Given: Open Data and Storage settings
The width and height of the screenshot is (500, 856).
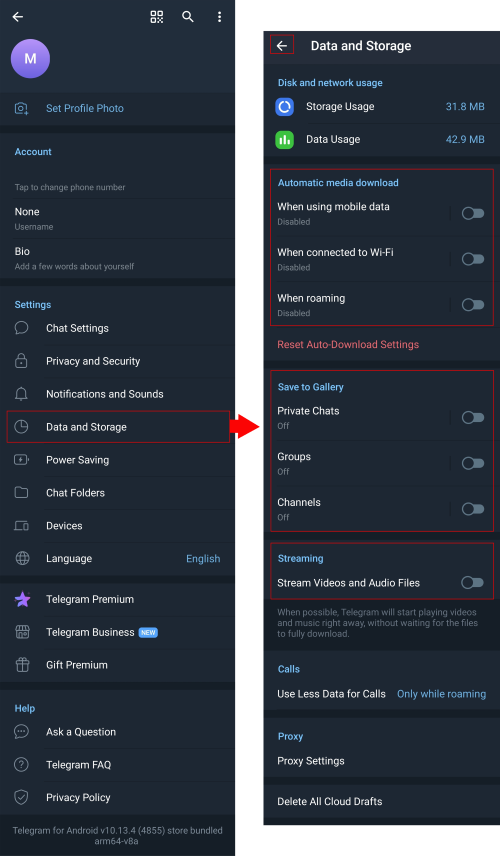Looking at the screenshot, I should coord(118,427).
